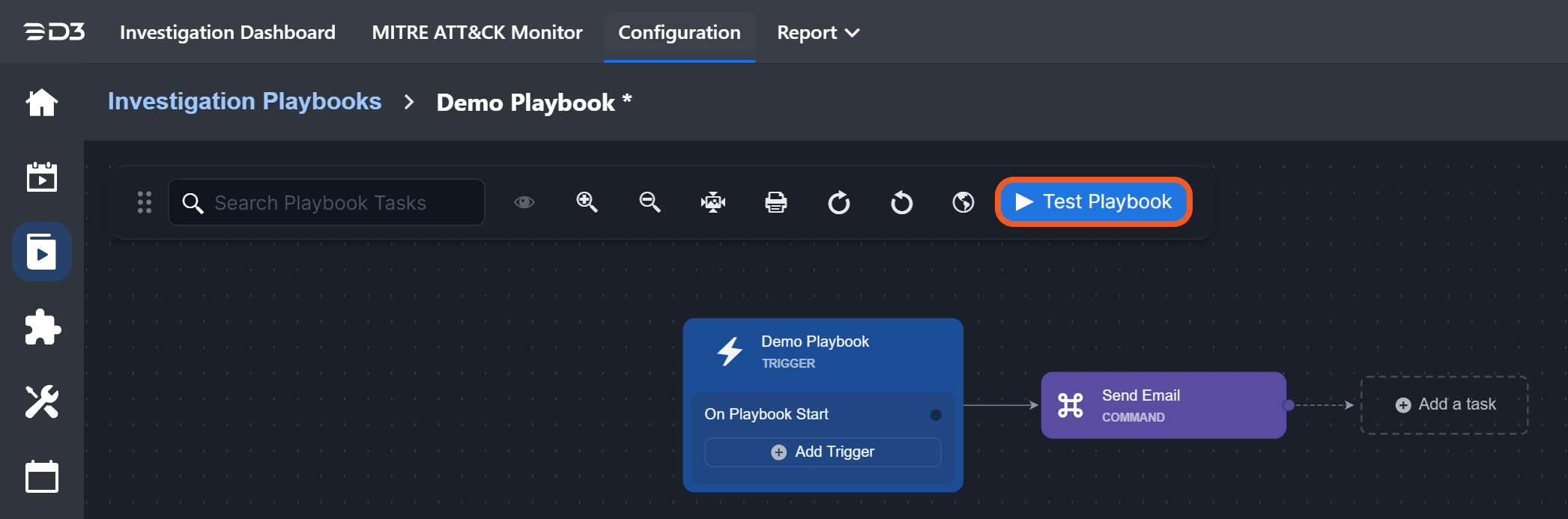Click the clockwise redo arrow icon
Viewport: 1568px width, 519px height.
coord(838,202)
